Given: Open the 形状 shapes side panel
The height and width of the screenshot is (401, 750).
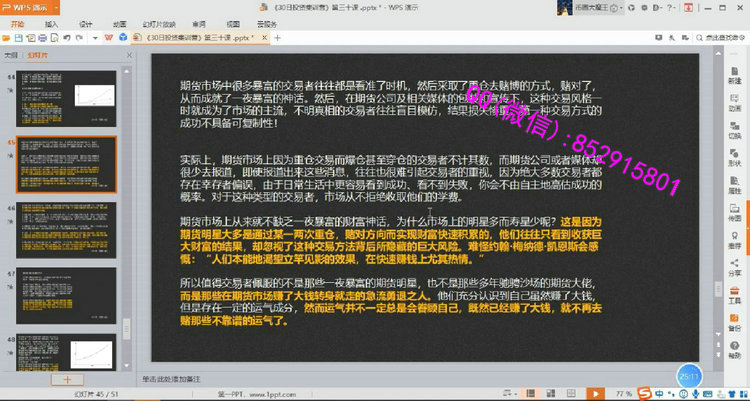Looking at the screenshot, I should (x=734, y=157).
